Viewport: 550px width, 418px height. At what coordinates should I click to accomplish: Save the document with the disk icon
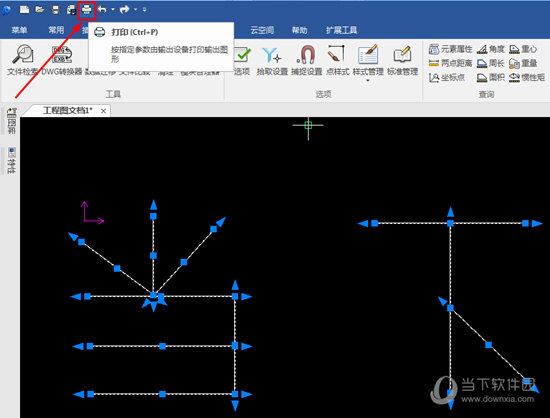[55, 9]
